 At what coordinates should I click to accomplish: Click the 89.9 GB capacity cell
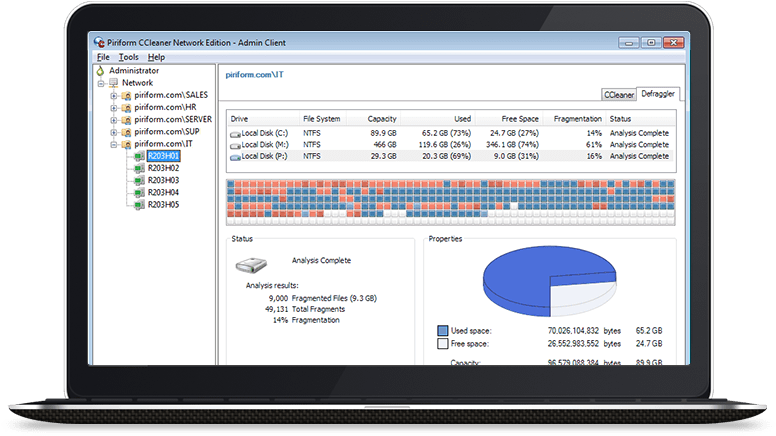pyautogui.click(x=383, y=133)
